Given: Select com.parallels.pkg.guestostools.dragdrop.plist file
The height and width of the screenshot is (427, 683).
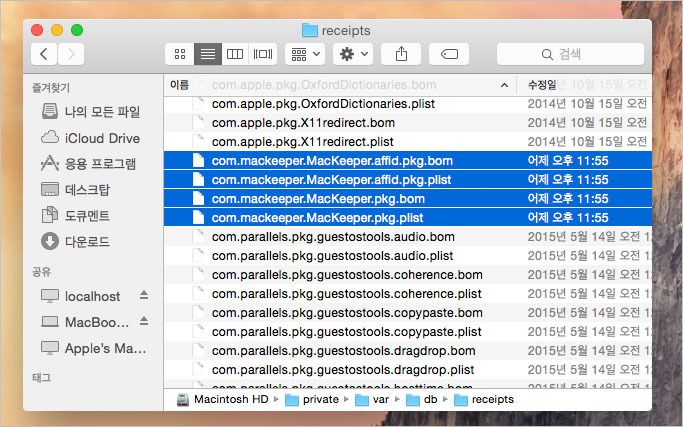Looking at the screenshot, I should (408, 370).
